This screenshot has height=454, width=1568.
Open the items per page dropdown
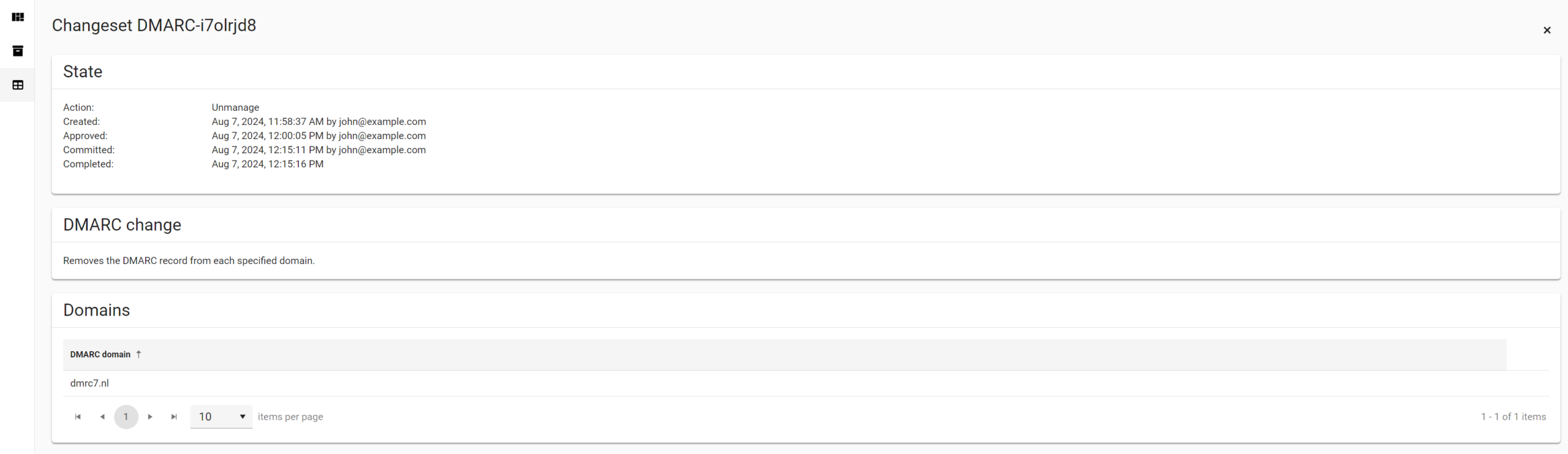coord(221,417)
